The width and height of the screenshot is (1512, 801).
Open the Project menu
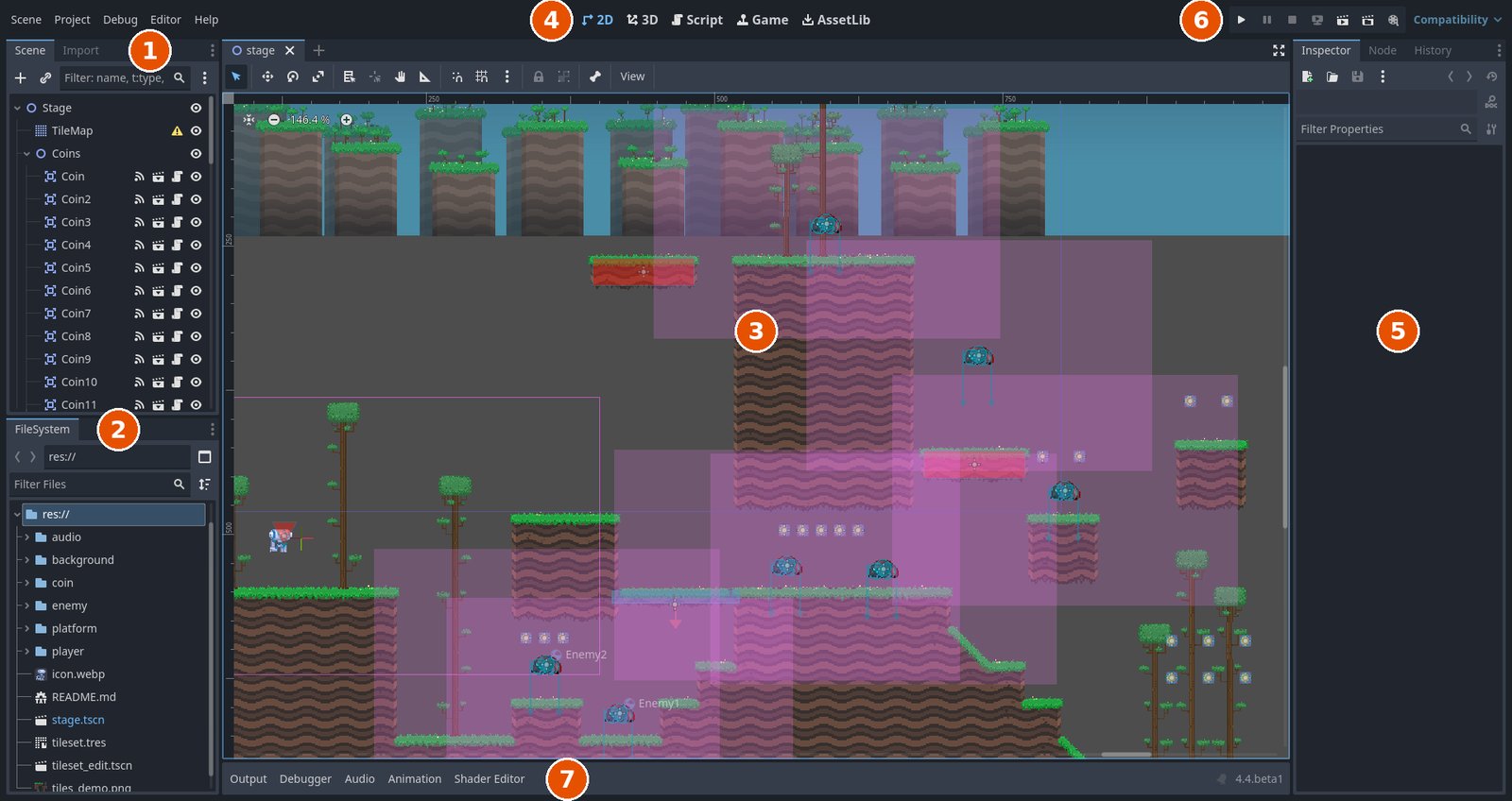coord(72,20)
